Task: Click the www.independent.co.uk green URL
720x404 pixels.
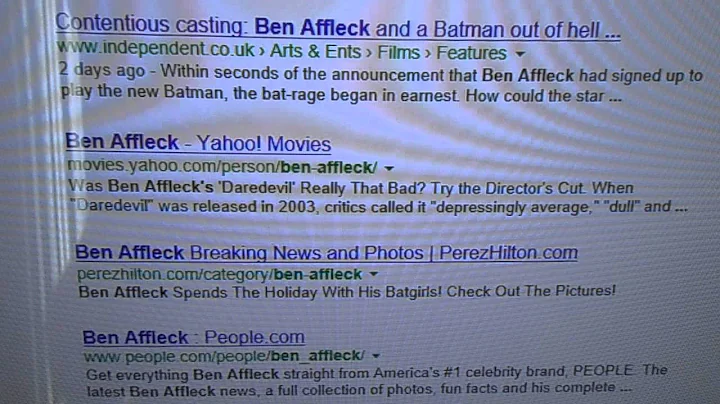Action: pos(156,49)
